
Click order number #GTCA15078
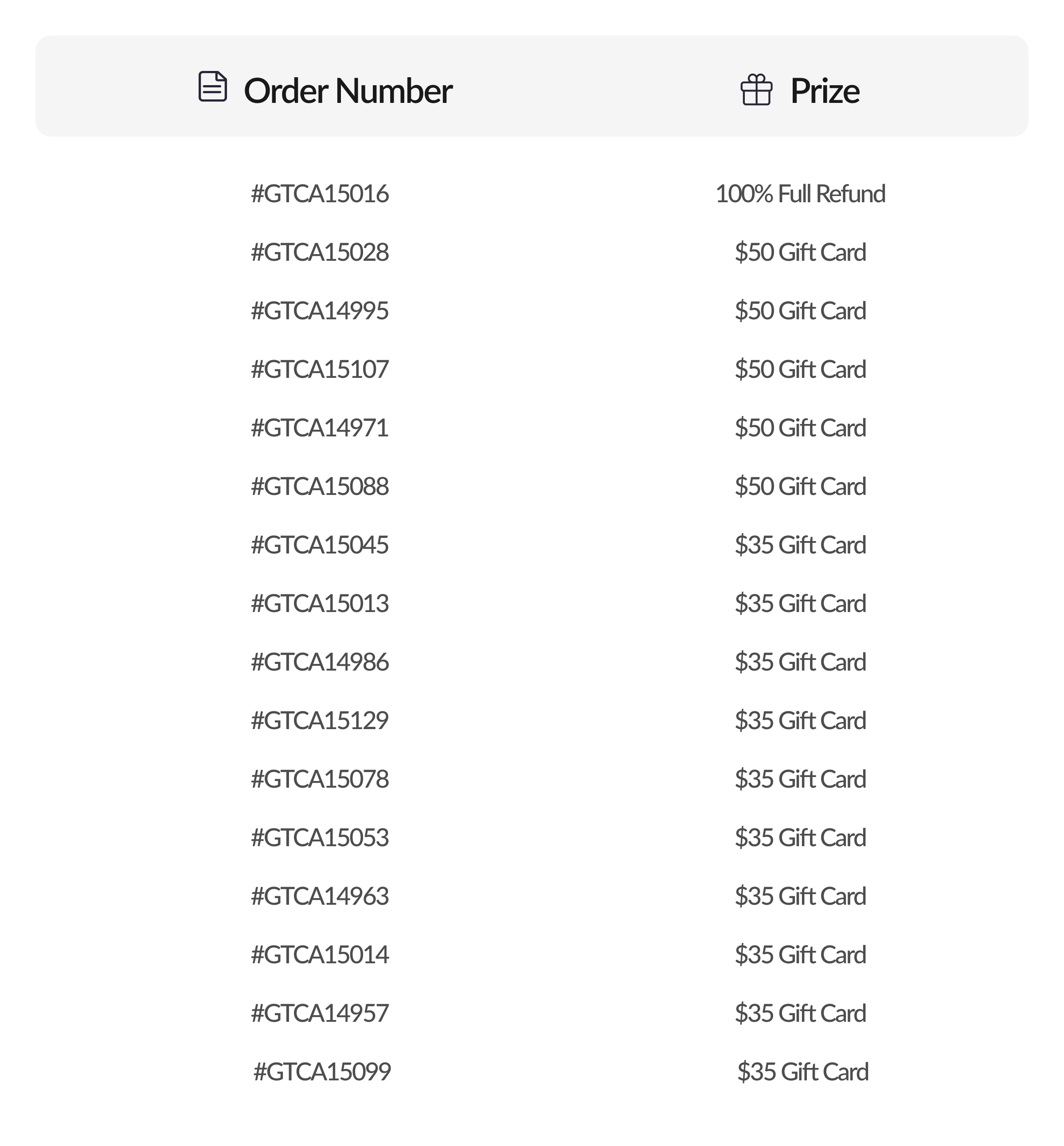pos(320,779)
